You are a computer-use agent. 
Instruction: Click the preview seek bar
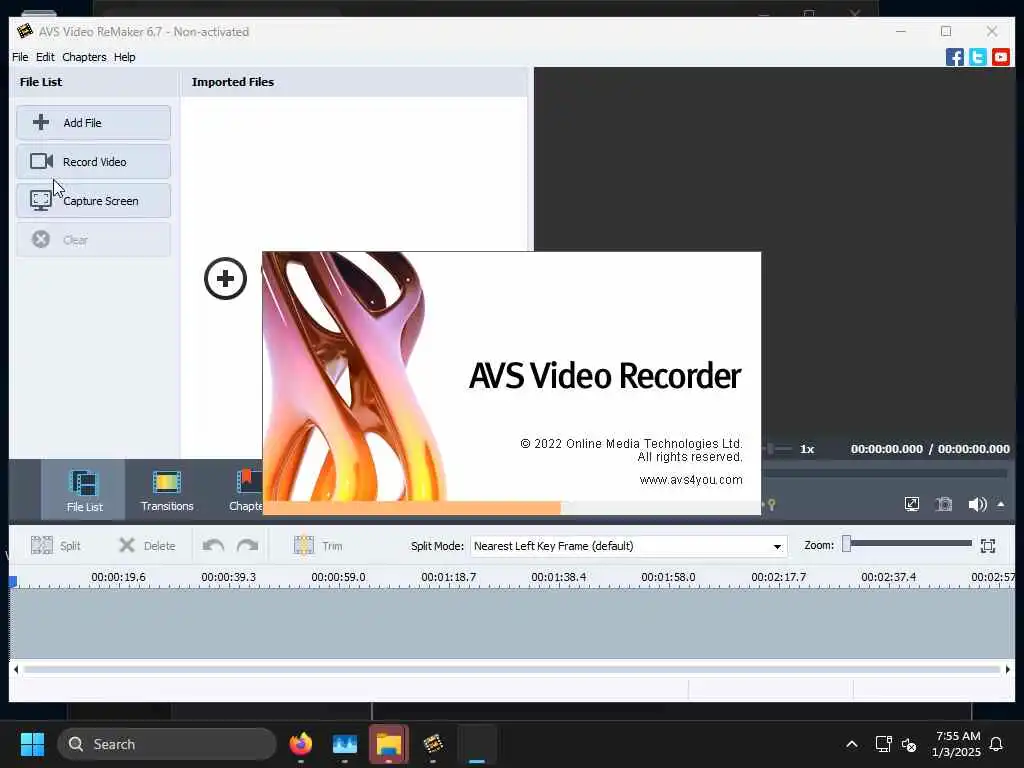[884, 473]
